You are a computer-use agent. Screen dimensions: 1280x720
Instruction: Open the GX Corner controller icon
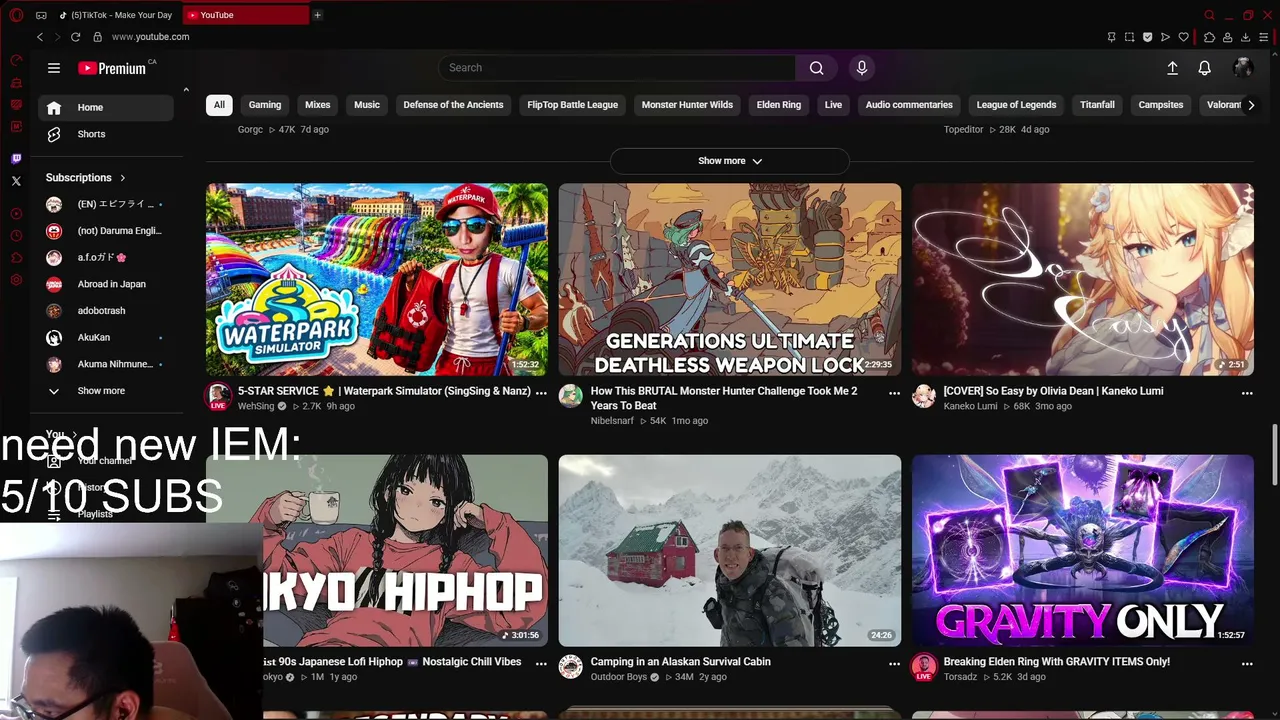(41, 15)
